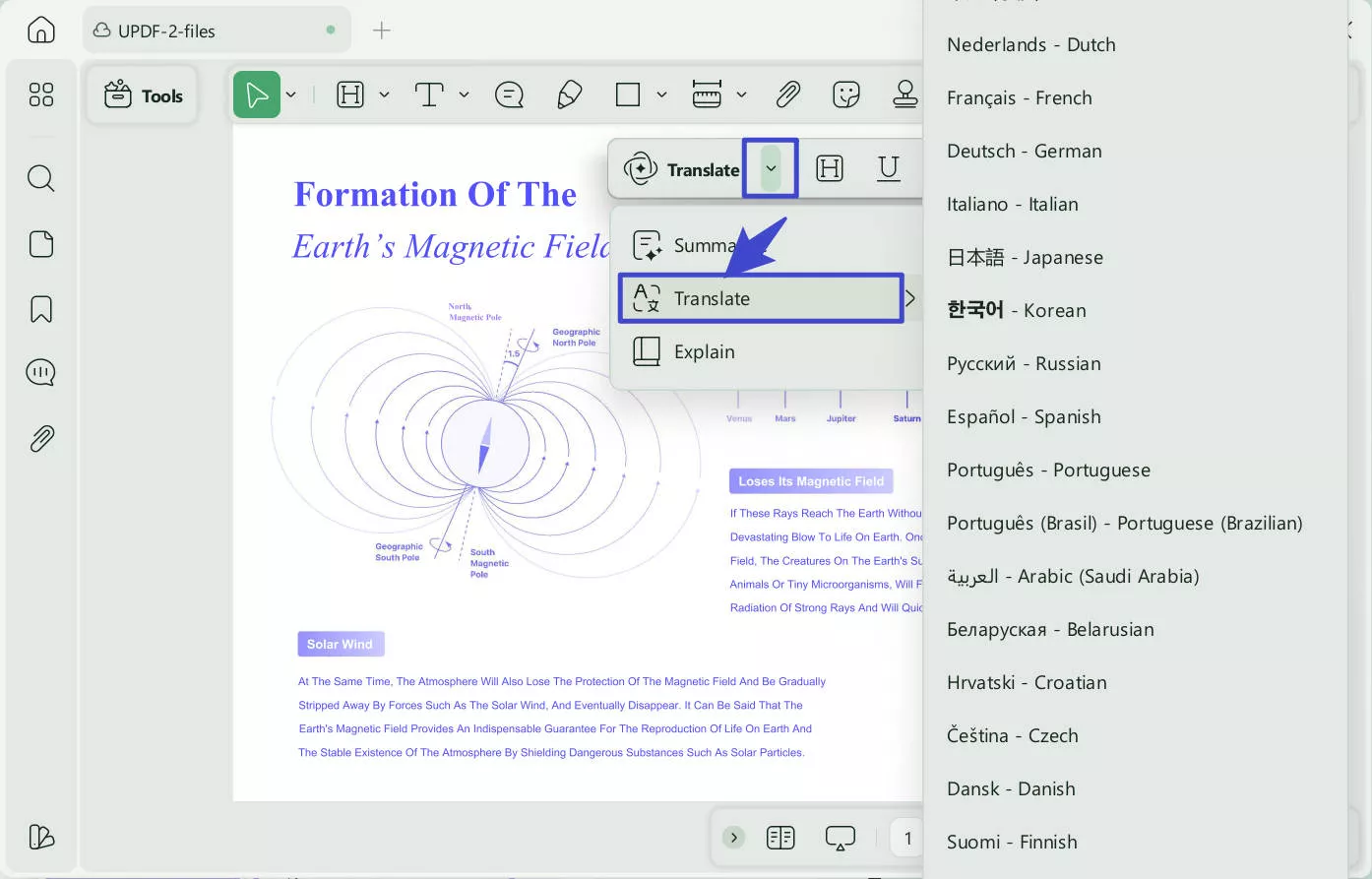The height and width of the screenshot is (879, 1372).
Task: Click the sticker tool icon
Action: pos(845,94)
